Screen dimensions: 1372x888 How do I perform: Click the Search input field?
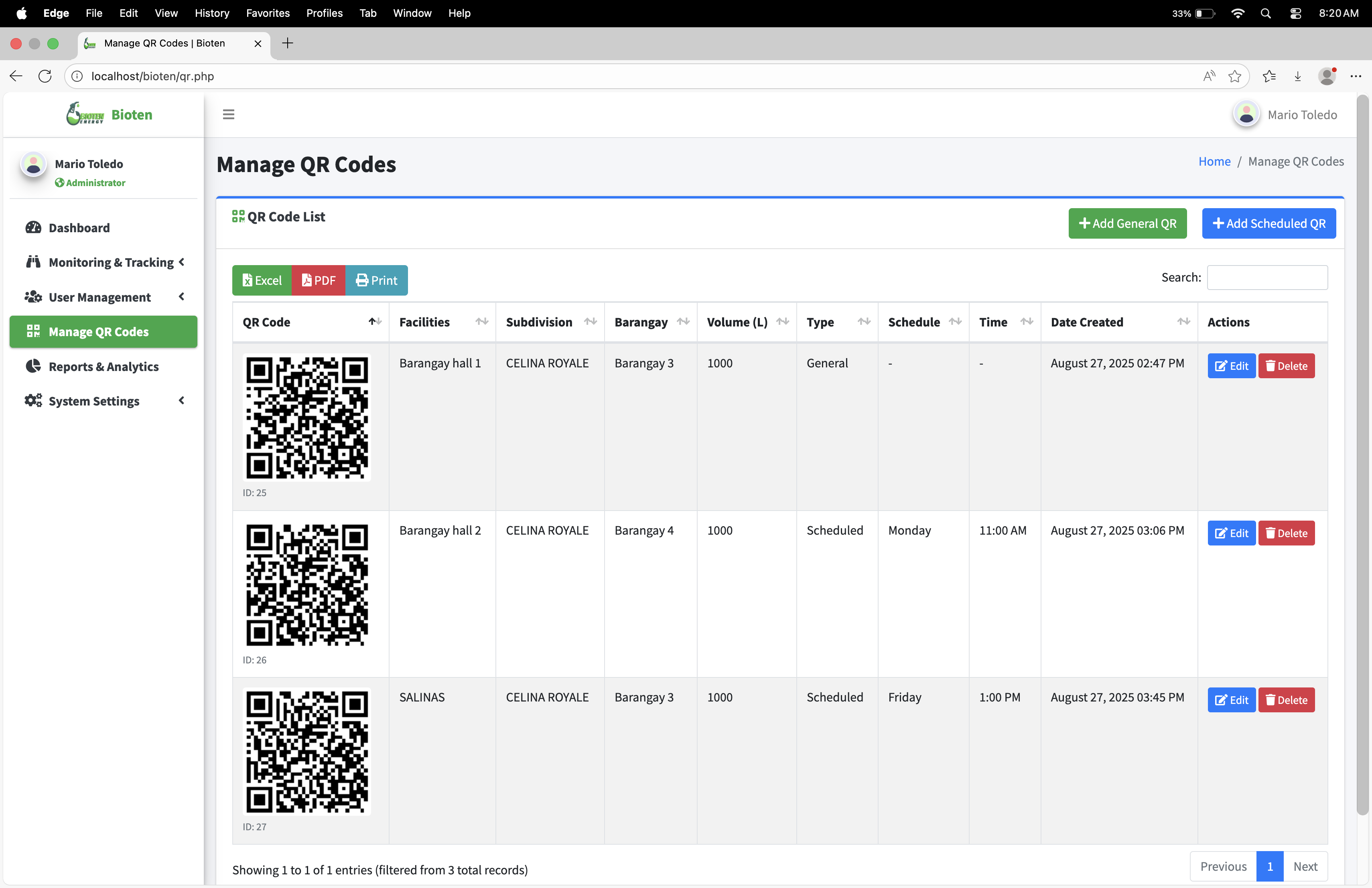[1267, 277]
